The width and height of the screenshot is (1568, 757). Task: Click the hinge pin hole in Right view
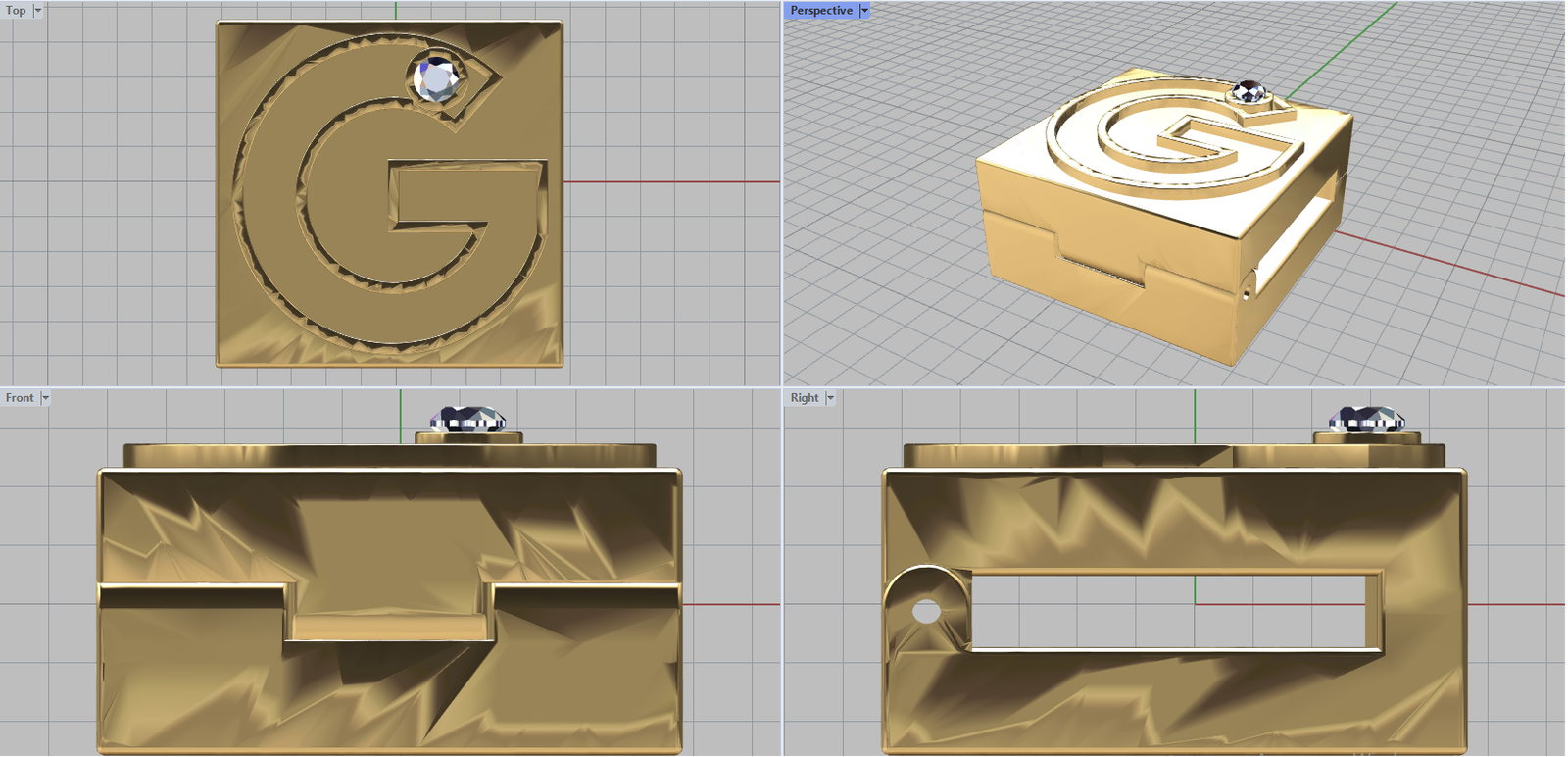[x=926, y=613]
